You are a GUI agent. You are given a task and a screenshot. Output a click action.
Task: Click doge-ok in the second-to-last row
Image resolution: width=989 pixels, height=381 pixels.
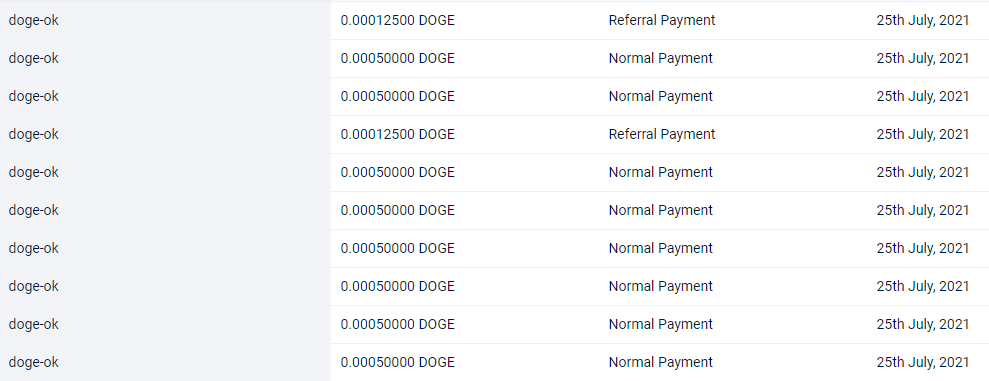click(33, 324)
